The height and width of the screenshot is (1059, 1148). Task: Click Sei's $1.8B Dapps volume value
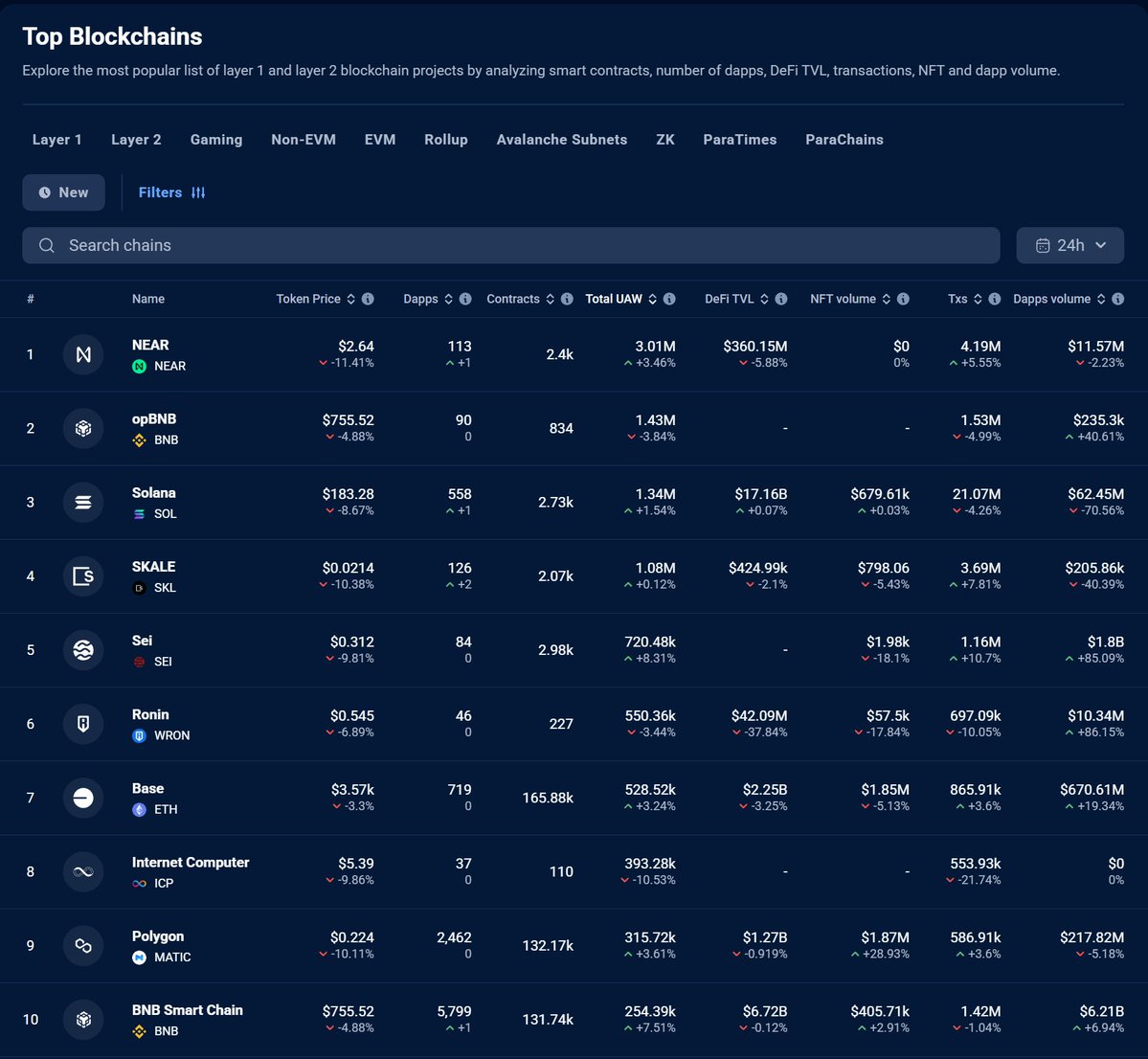click(x=1105, y=642)
